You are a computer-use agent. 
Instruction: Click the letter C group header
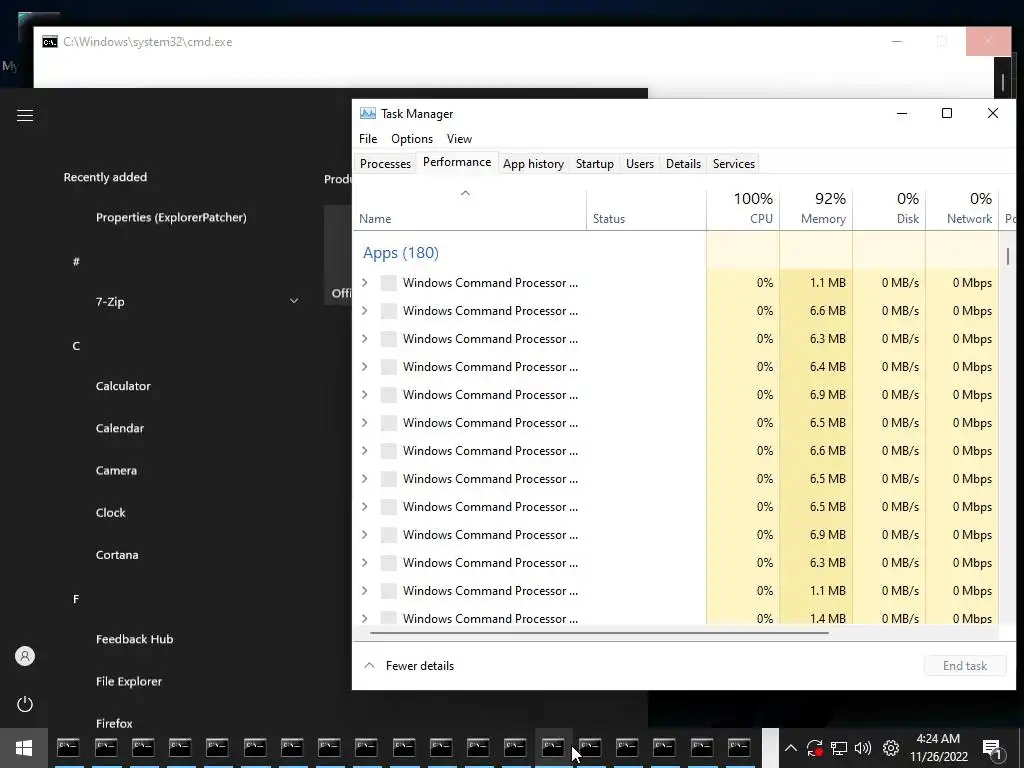(76, 346)
